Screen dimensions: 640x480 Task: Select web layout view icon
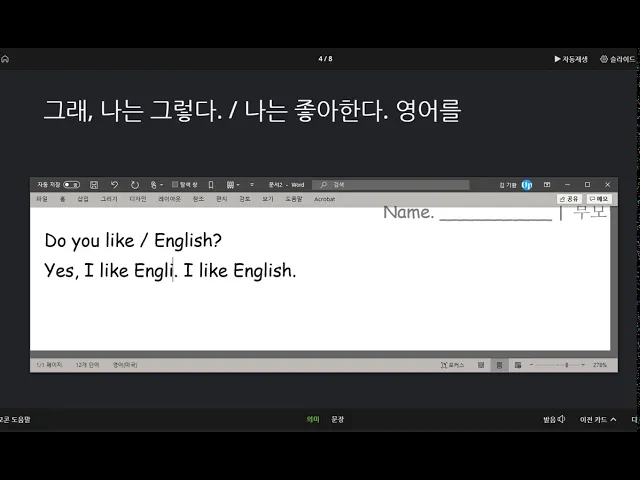pyautogui.click(x=518, y=365)
